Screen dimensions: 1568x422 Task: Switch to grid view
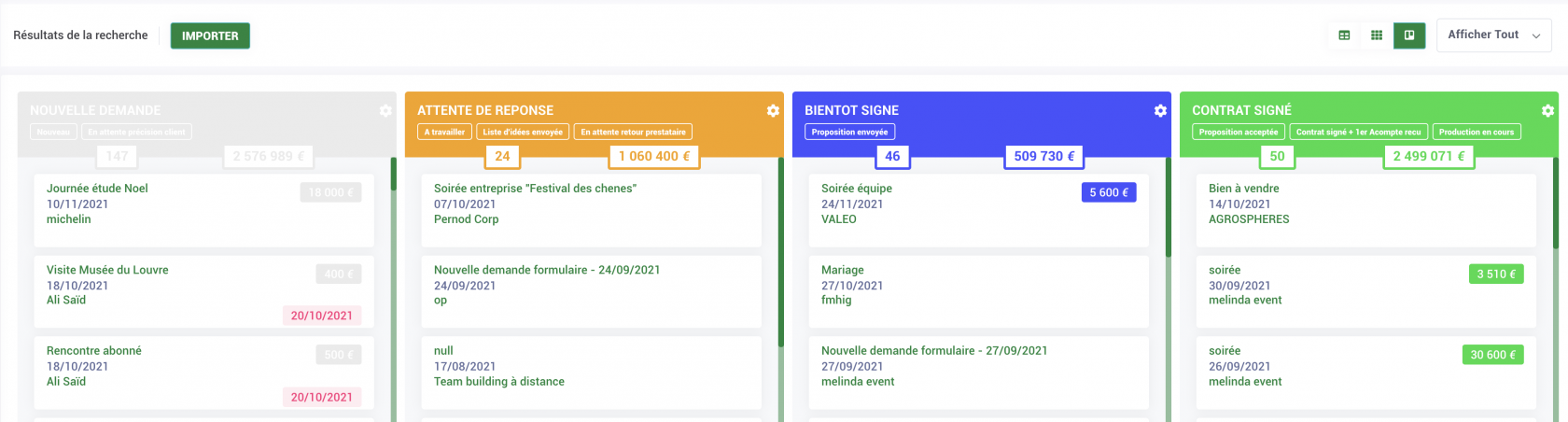coord(1377,35)
